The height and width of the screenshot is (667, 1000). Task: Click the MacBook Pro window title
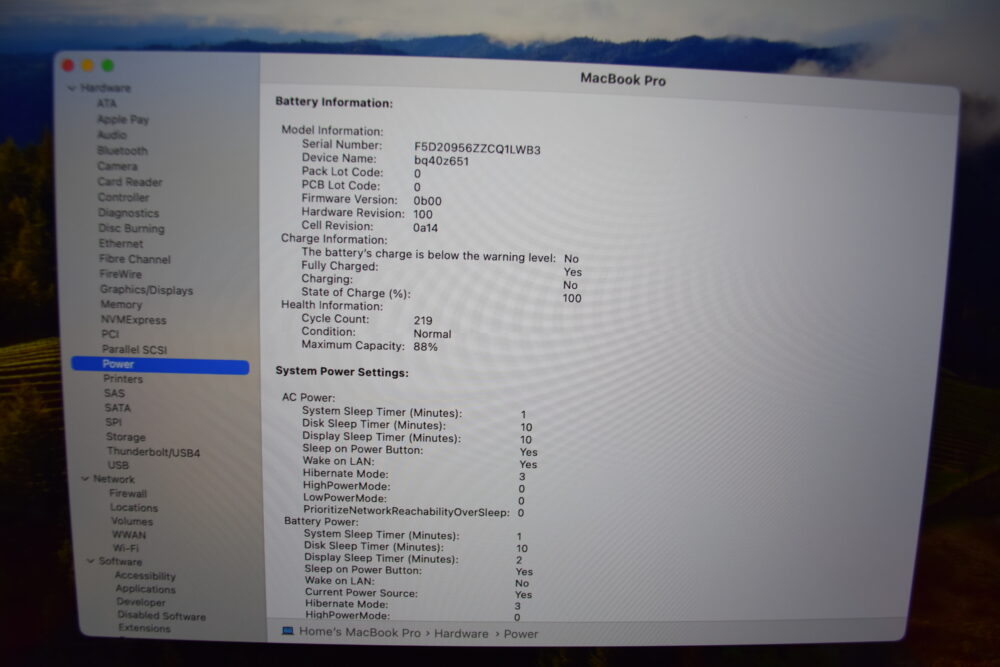[x=622, y=80]
